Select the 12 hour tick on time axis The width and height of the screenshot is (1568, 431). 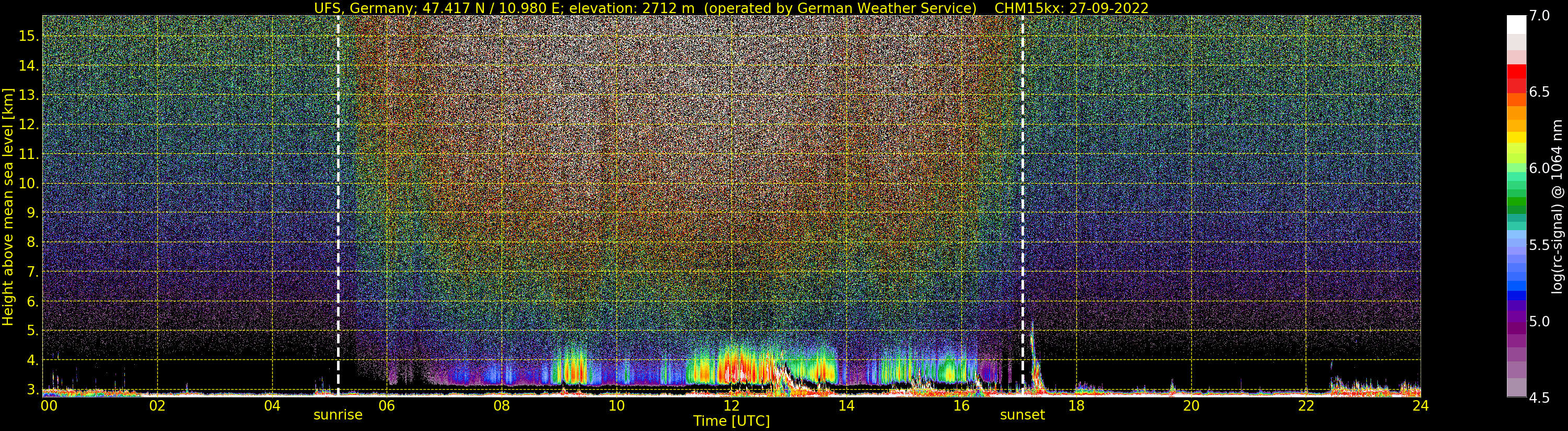(x=731, y=405)
